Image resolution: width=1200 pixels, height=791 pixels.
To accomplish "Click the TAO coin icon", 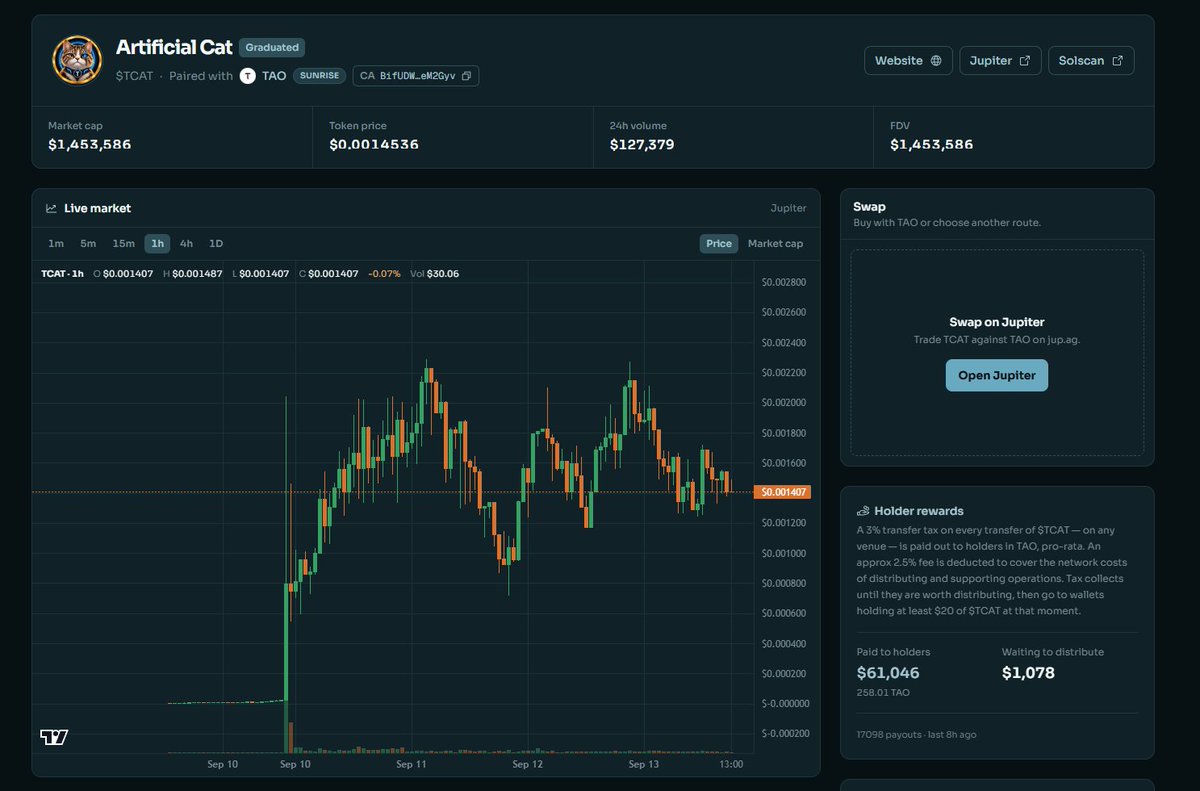I will (248, 76).
